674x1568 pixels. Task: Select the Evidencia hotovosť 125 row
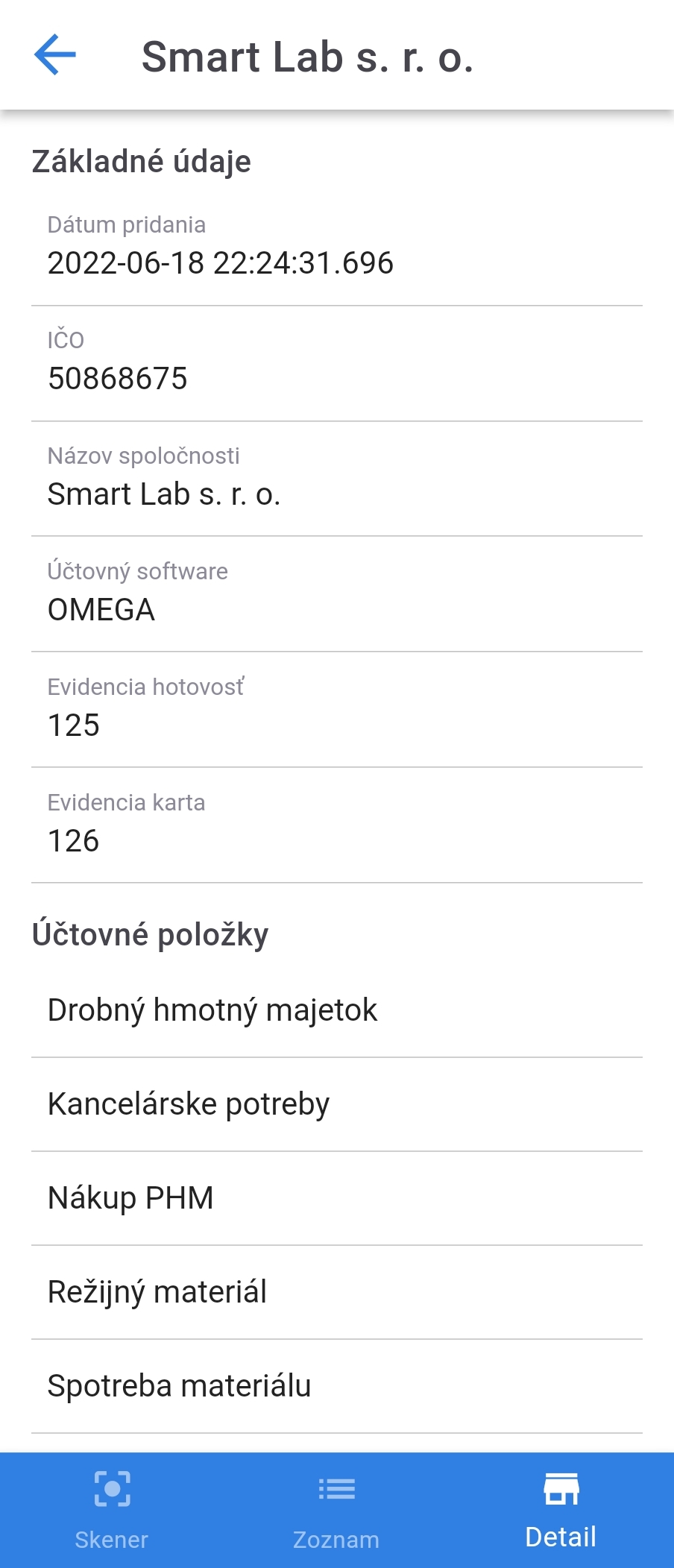click(x=337, y=710)
